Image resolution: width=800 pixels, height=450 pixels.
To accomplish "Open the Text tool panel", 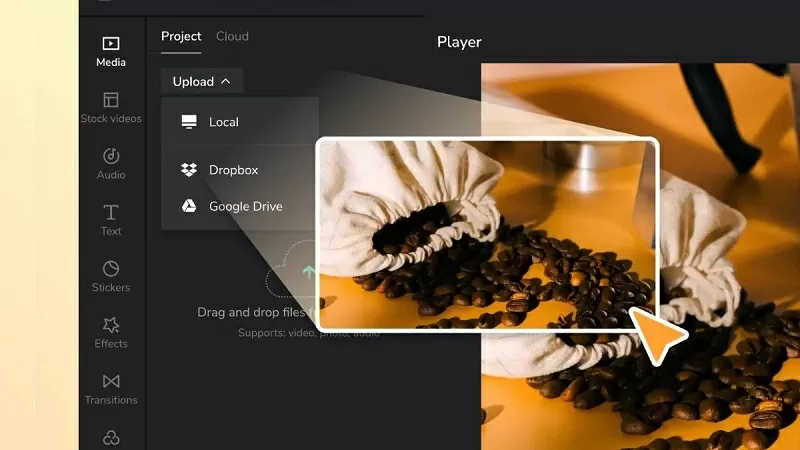I will point(111,220).
